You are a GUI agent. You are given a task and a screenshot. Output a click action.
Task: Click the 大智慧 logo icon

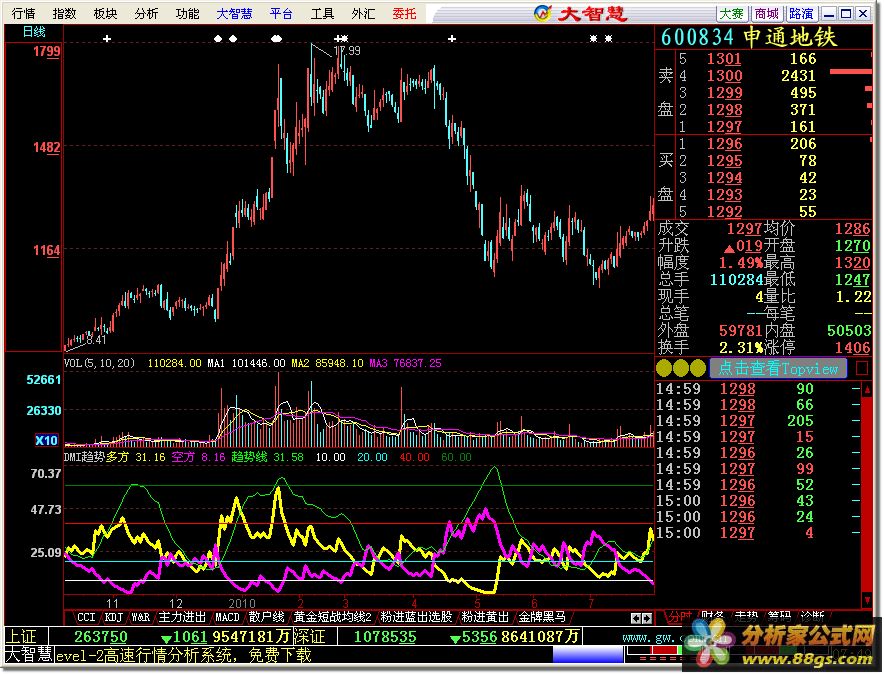(542, 13)
